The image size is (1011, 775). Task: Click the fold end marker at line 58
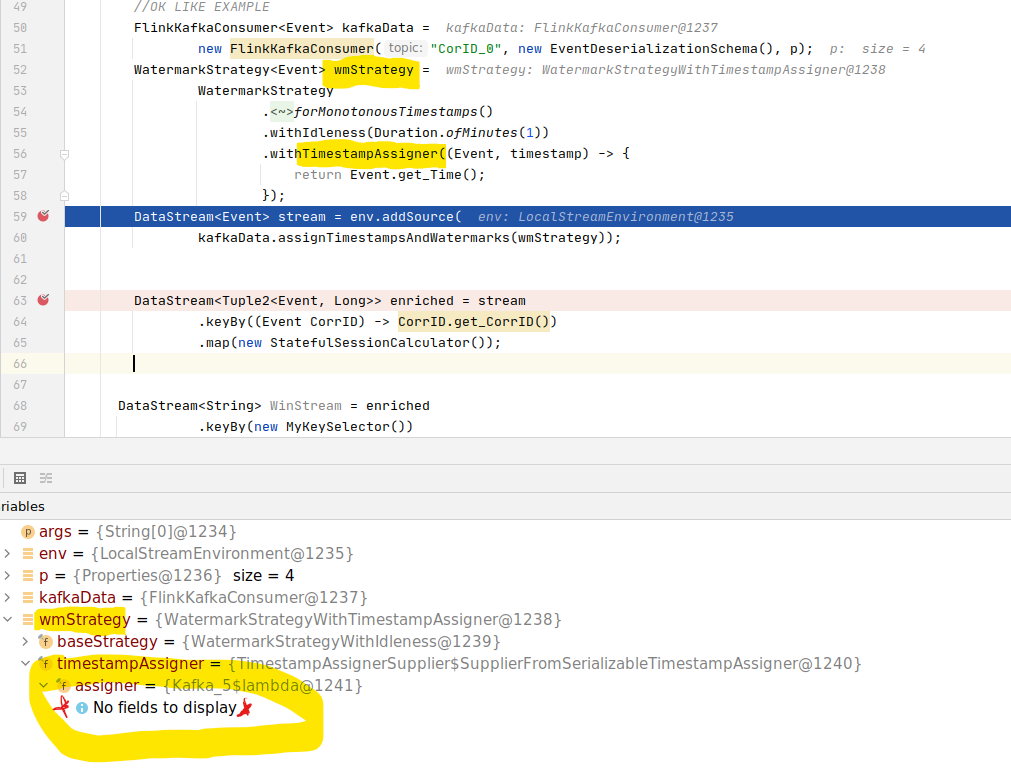tap(64, 196)
